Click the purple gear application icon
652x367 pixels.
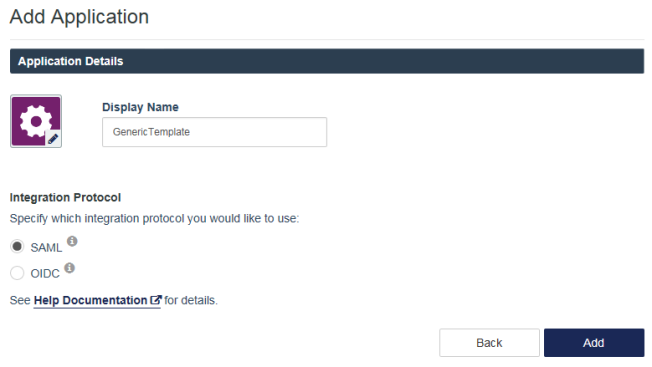[36, 121]
